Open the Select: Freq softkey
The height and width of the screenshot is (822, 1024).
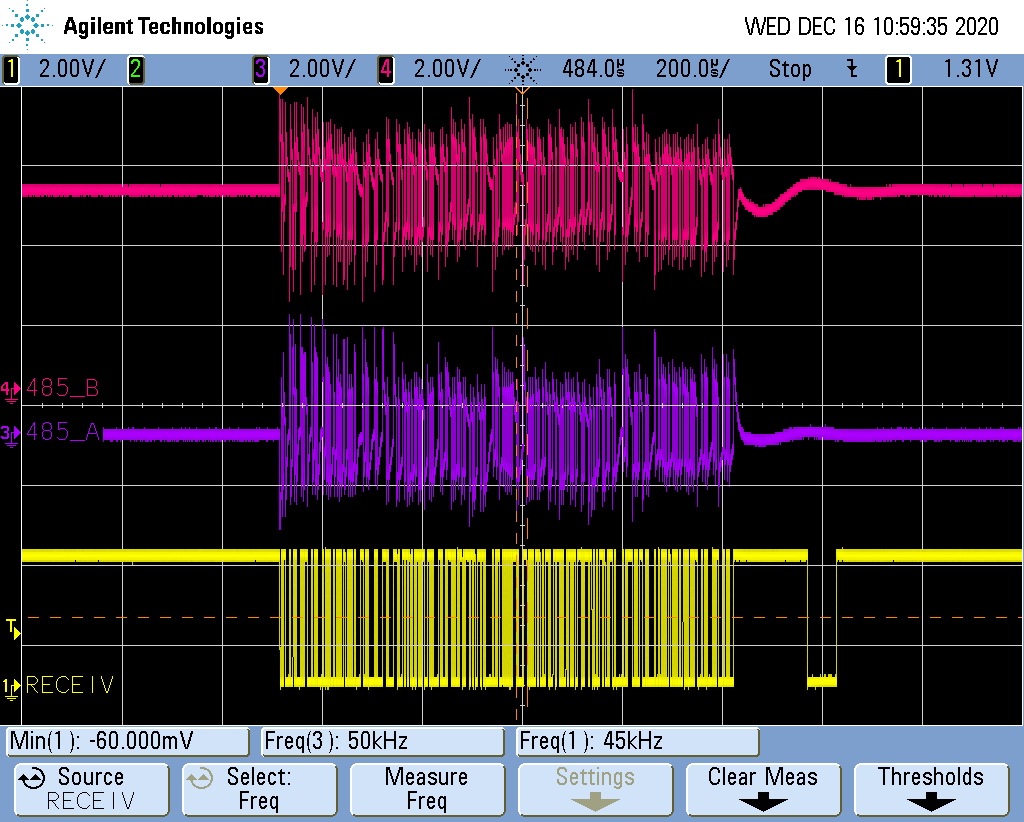click(x=259, y=789)
